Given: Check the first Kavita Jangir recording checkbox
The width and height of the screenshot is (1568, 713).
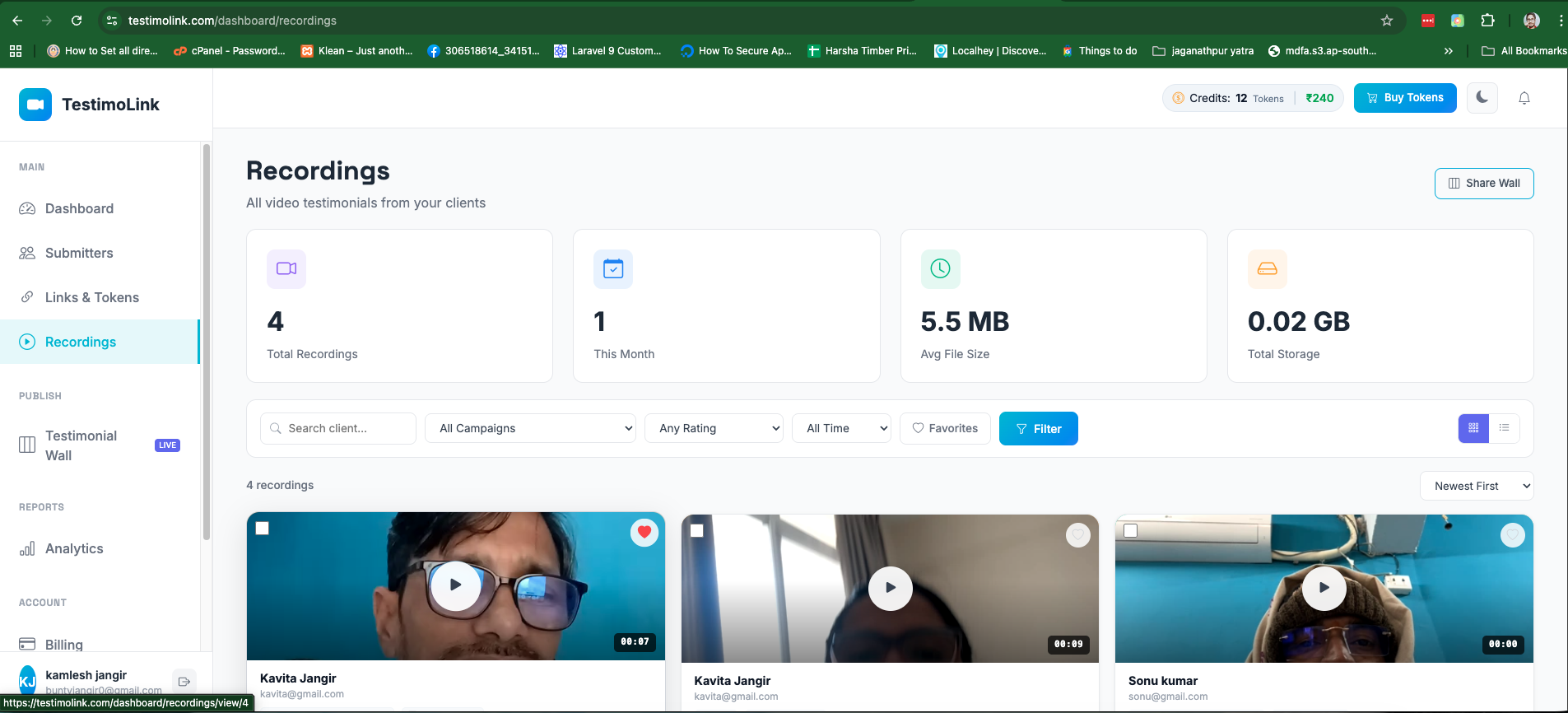Looking at the screenshot, I should point(263,529).
